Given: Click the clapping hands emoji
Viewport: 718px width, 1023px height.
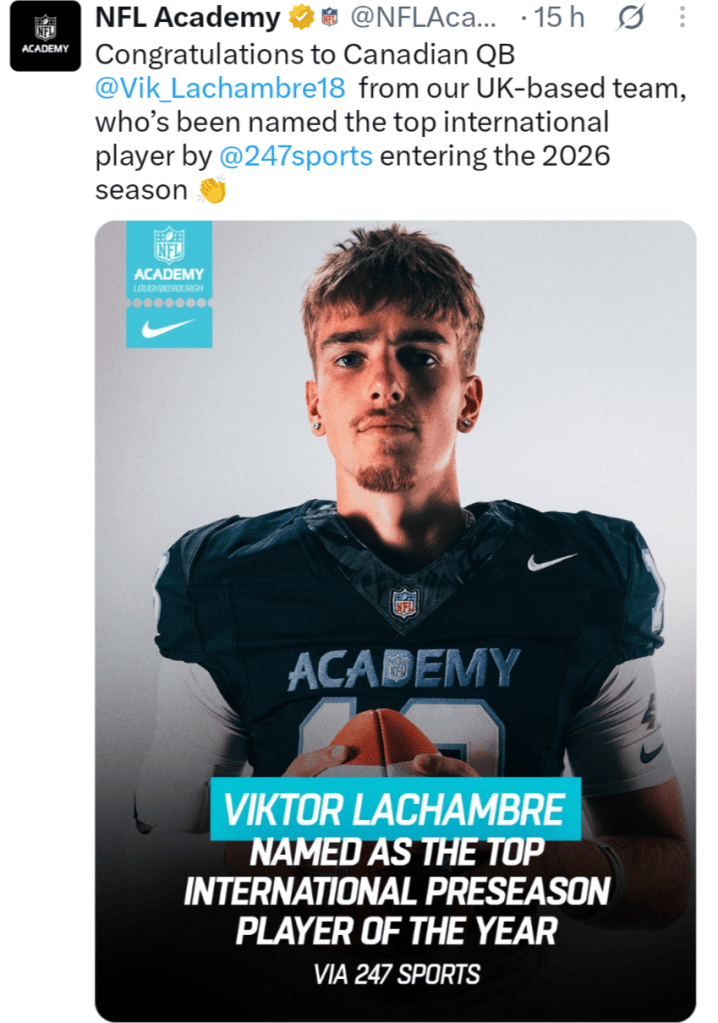Looking at the screenshot, I should coord(213,190).
